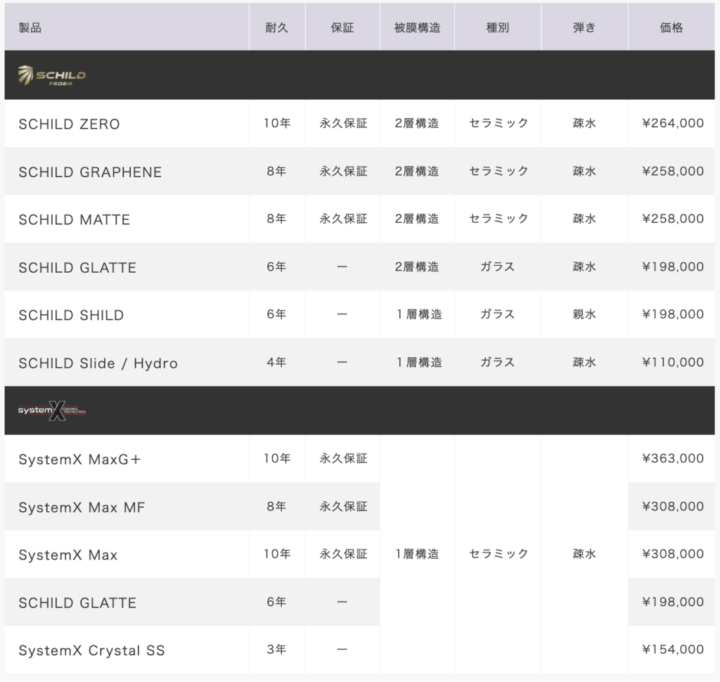The width and height of the screenshot is (720, 682).
Task: Click the 製品 column header
Action: (x=30, y=28)
